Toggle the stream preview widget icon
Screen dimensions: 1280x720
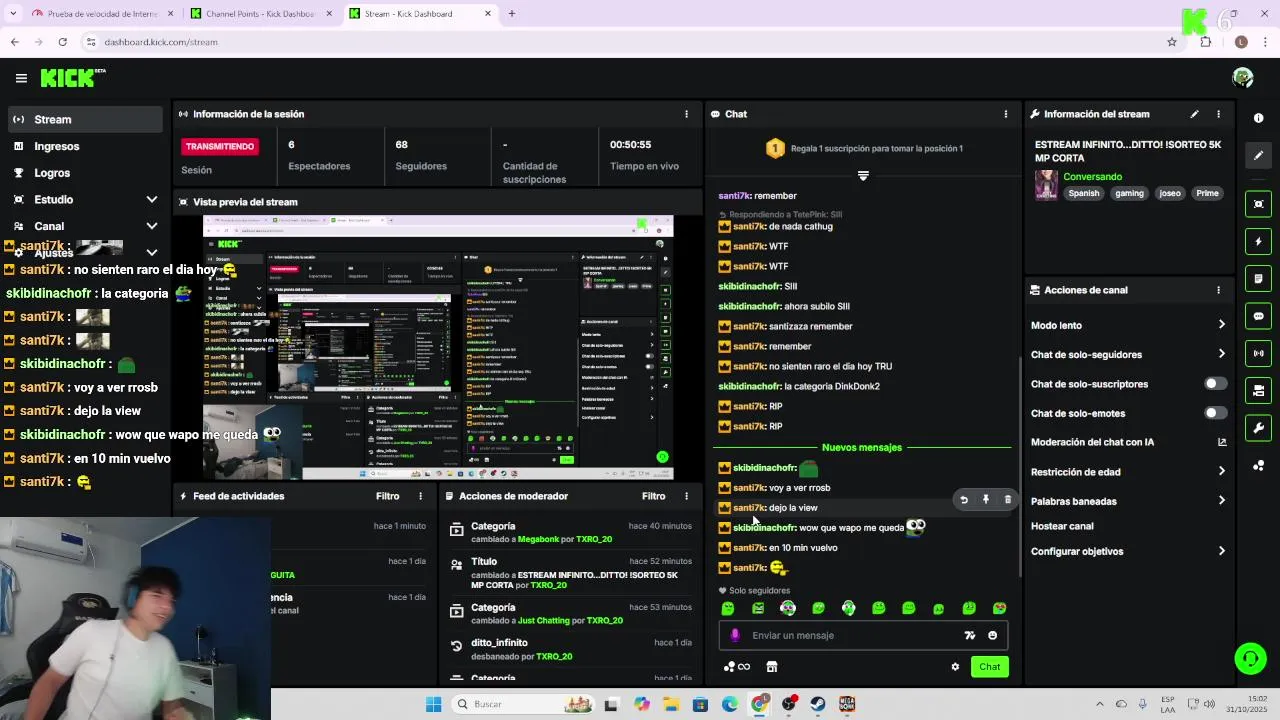1258,204
